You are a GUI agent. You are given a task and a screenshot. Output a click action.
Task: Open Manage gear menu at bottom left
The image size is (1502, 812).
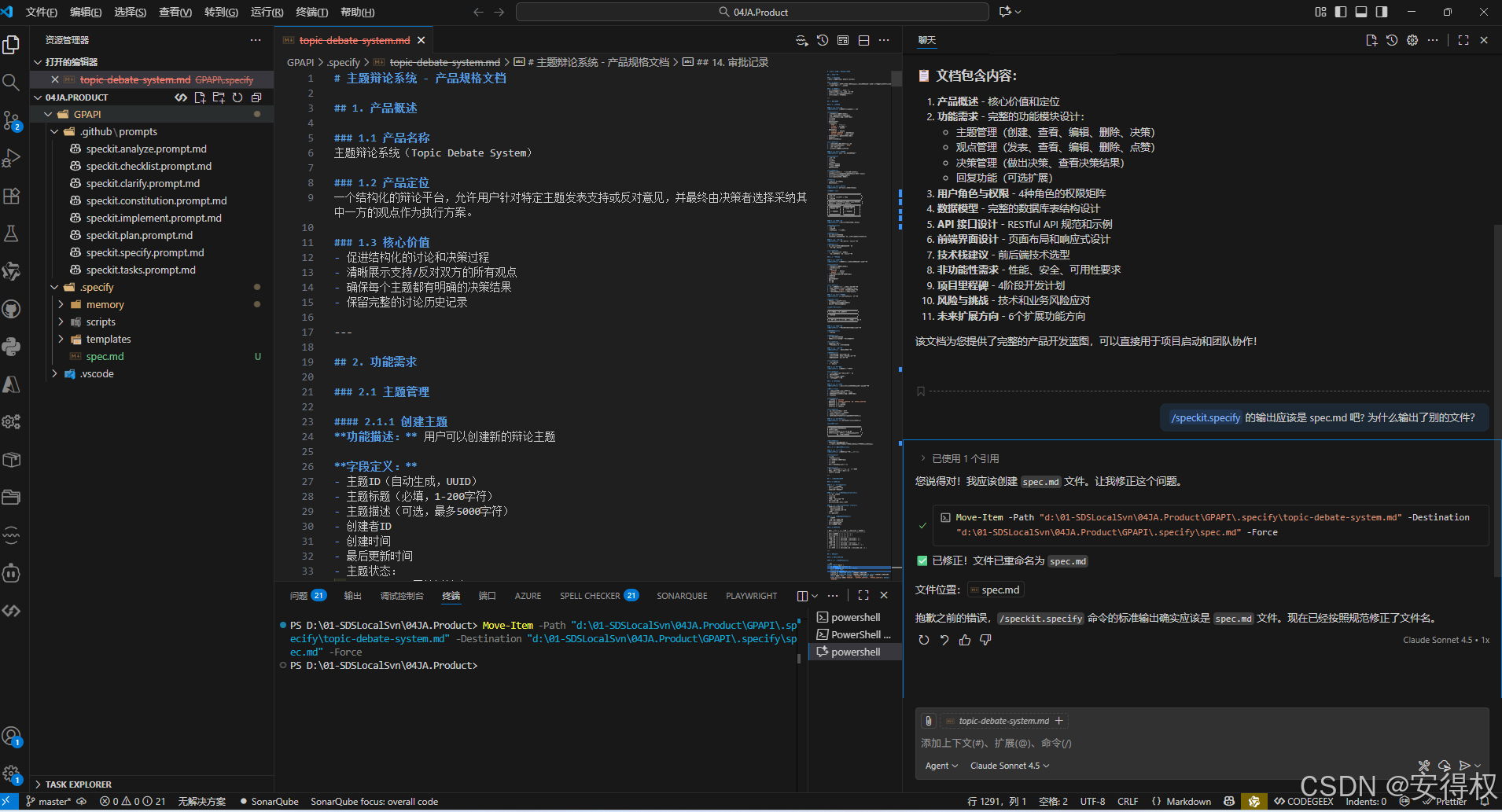tap(12, 774)
